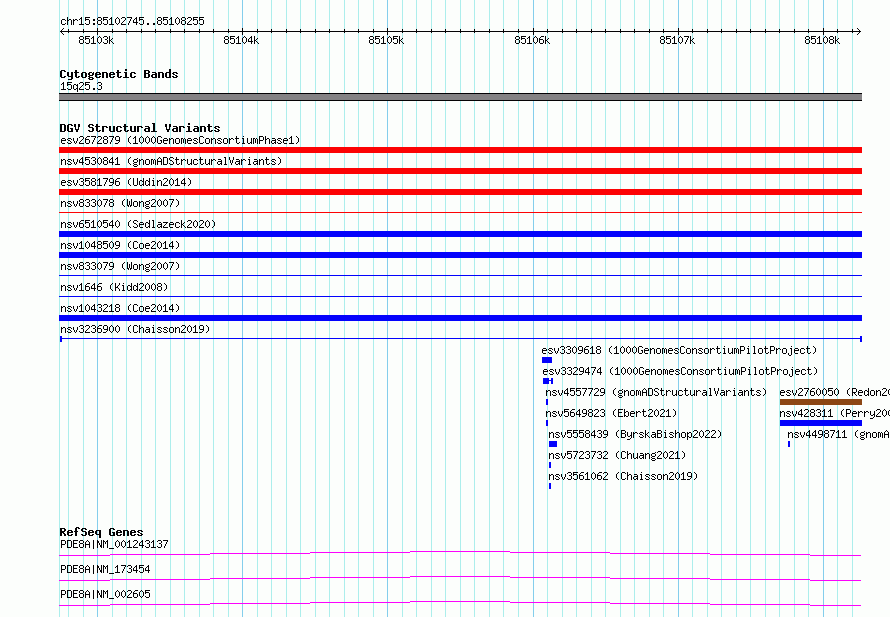890x617 pixels.
Task: Click nsv833079 (Wong2007) label
Action: click(x=120, y=266)
